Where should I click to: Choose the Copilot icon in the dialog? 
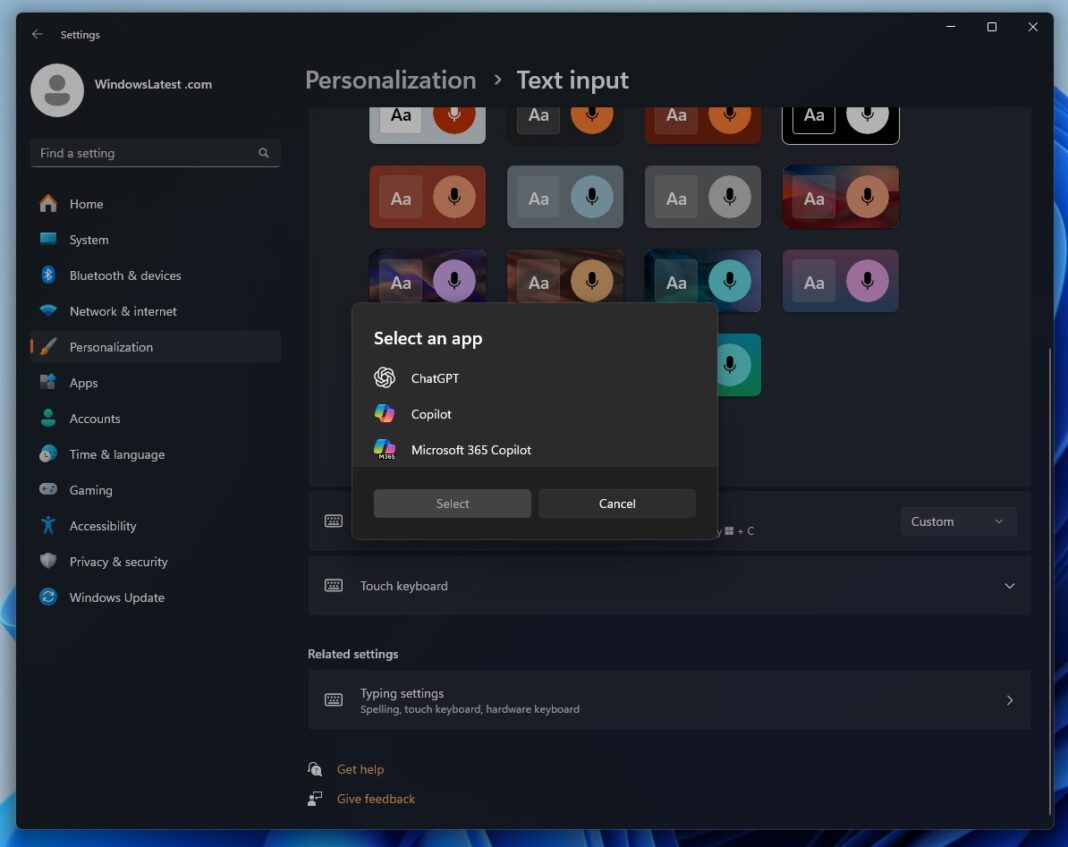click(x=384, y=414)
